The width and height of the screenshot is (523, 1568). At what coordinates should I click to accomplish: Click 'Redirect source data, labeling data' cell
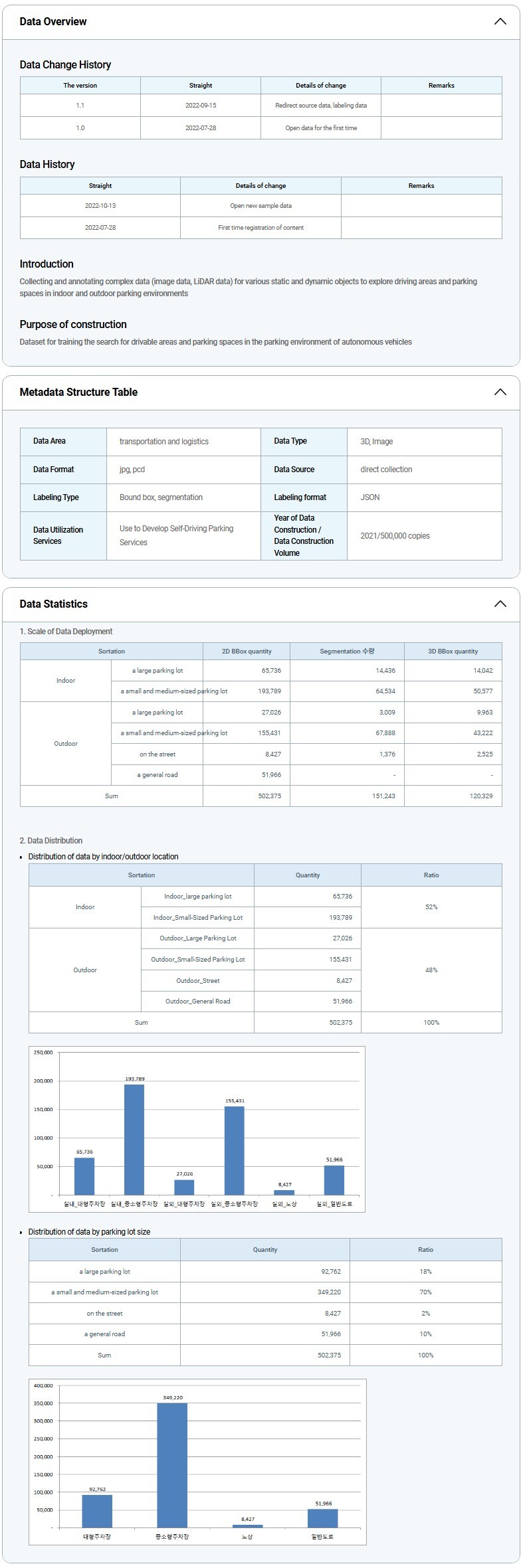[321, 106]
